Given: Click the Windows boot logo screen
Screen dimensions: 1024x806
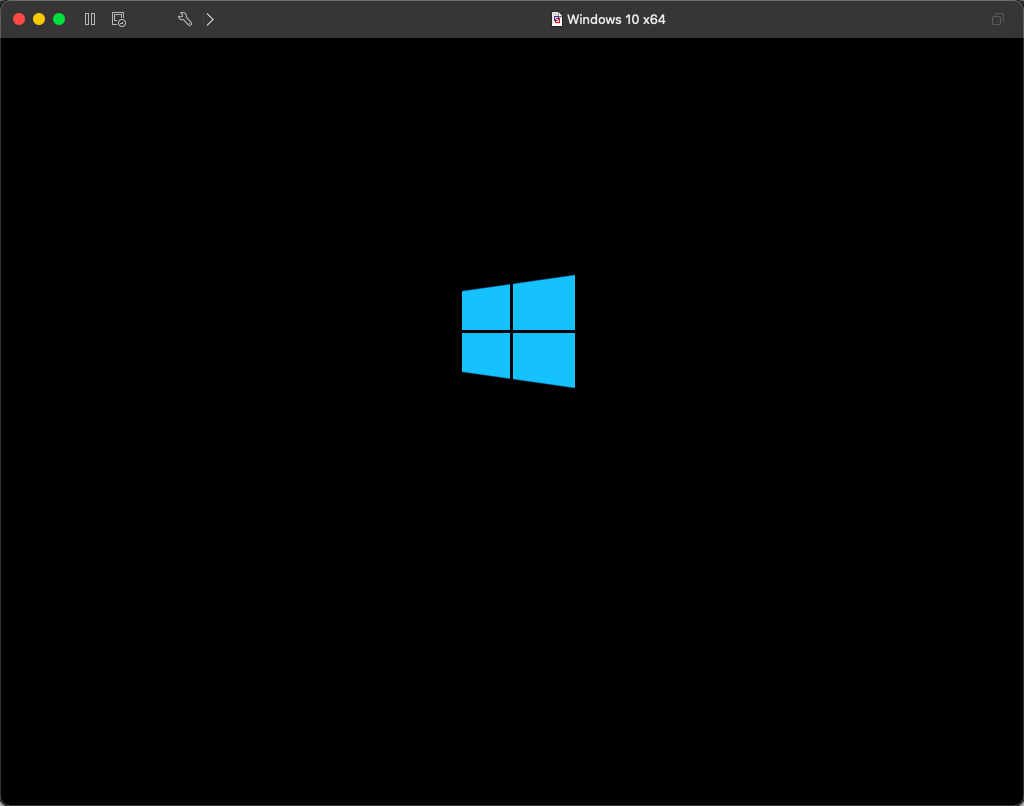Looking at the screenshot, I should click(x=519, y=331).
